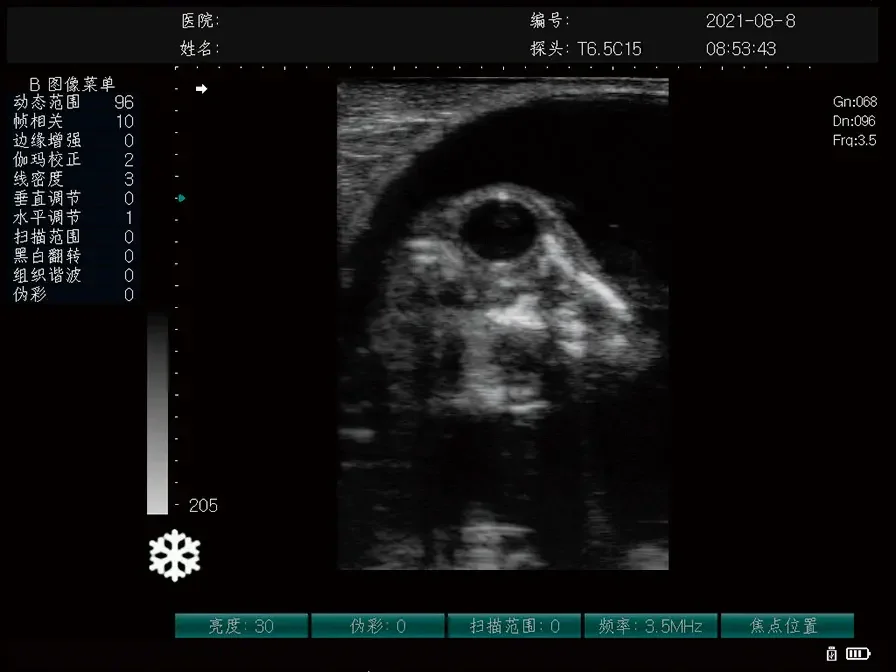Click the USB storage icon
This screenshot has height=672, width=896.
click(831, 653)
